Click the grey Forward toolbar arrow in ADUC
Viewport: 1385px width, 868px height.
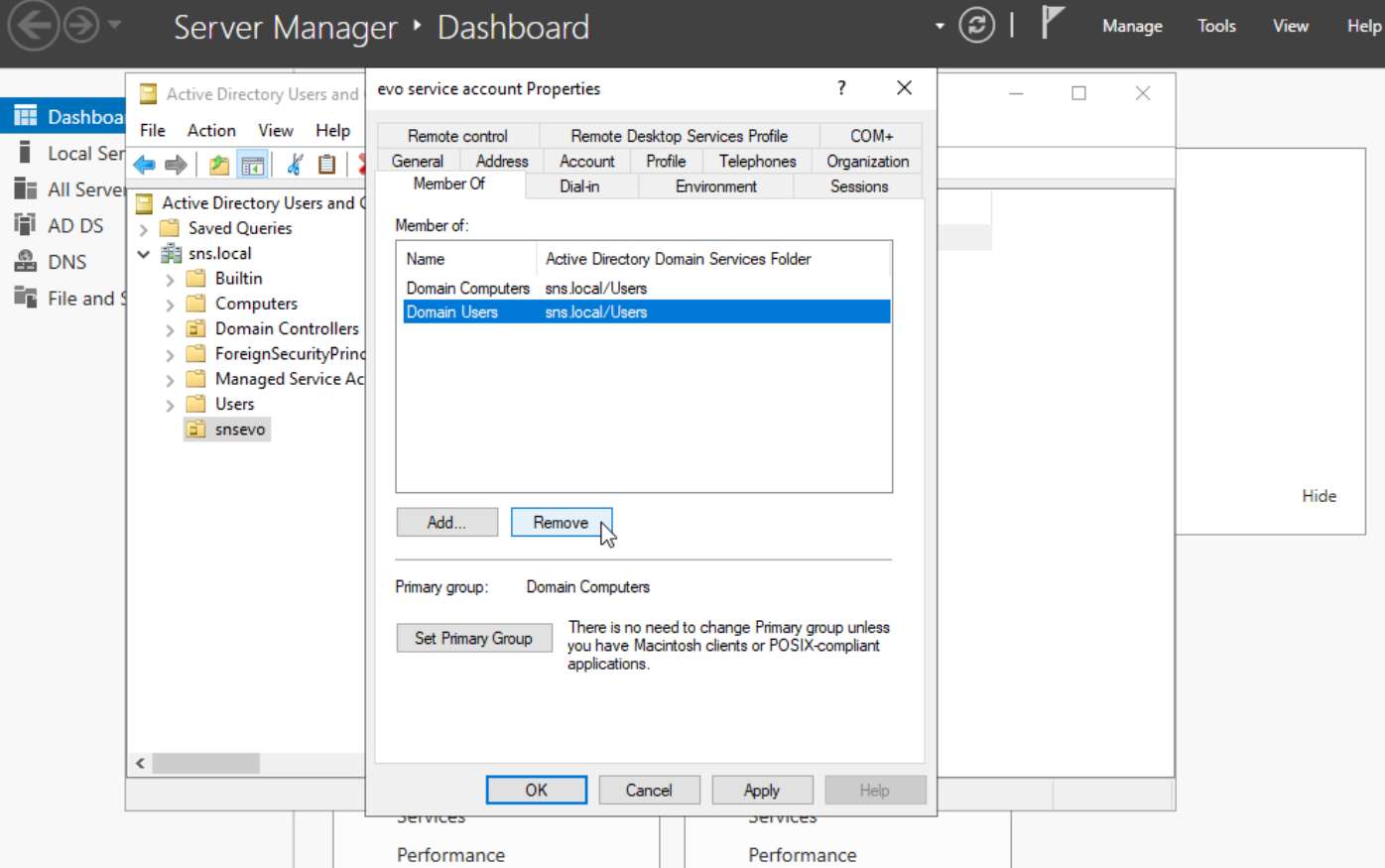click(176, 165)
